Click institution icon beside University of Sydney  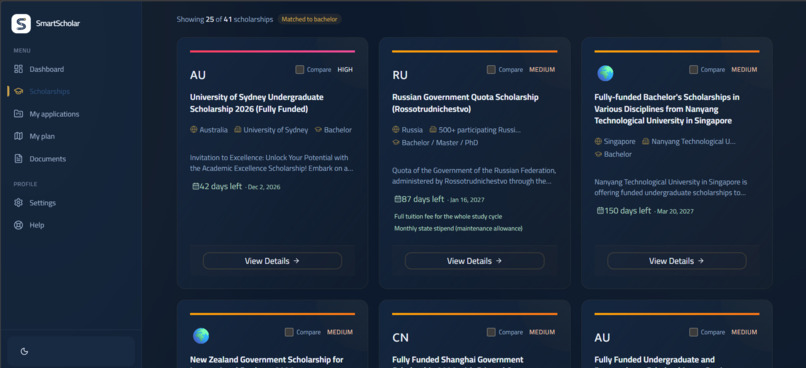point(237,130)
